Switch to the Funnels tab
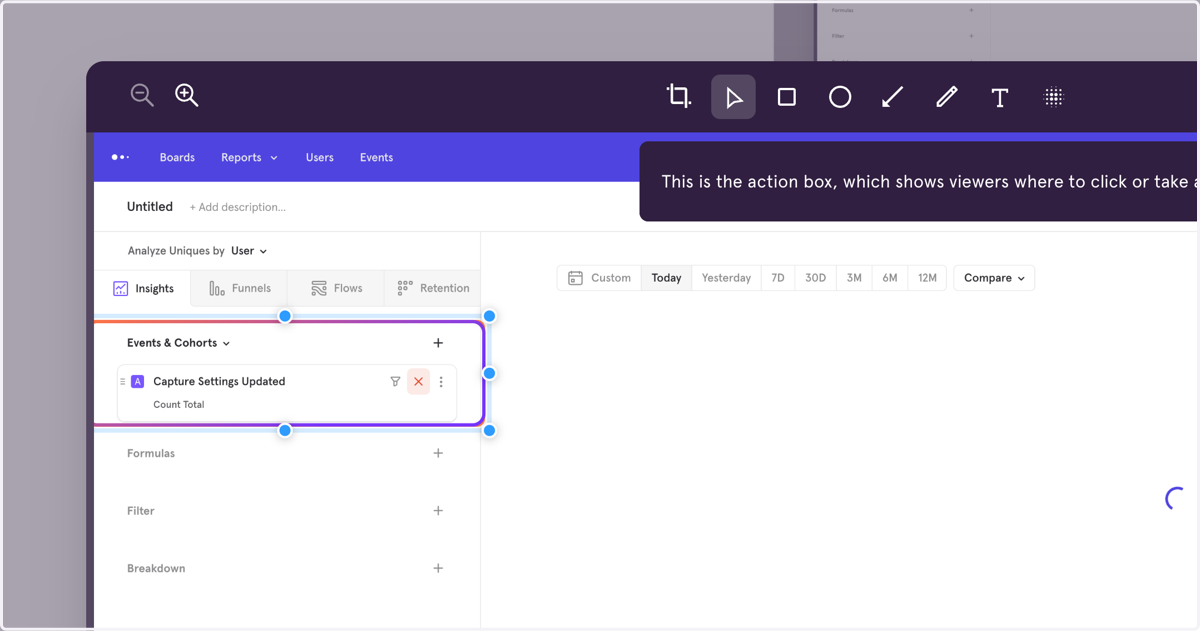Image resolution: width=1200 pixels, height=631 pixels. (239, 288)
